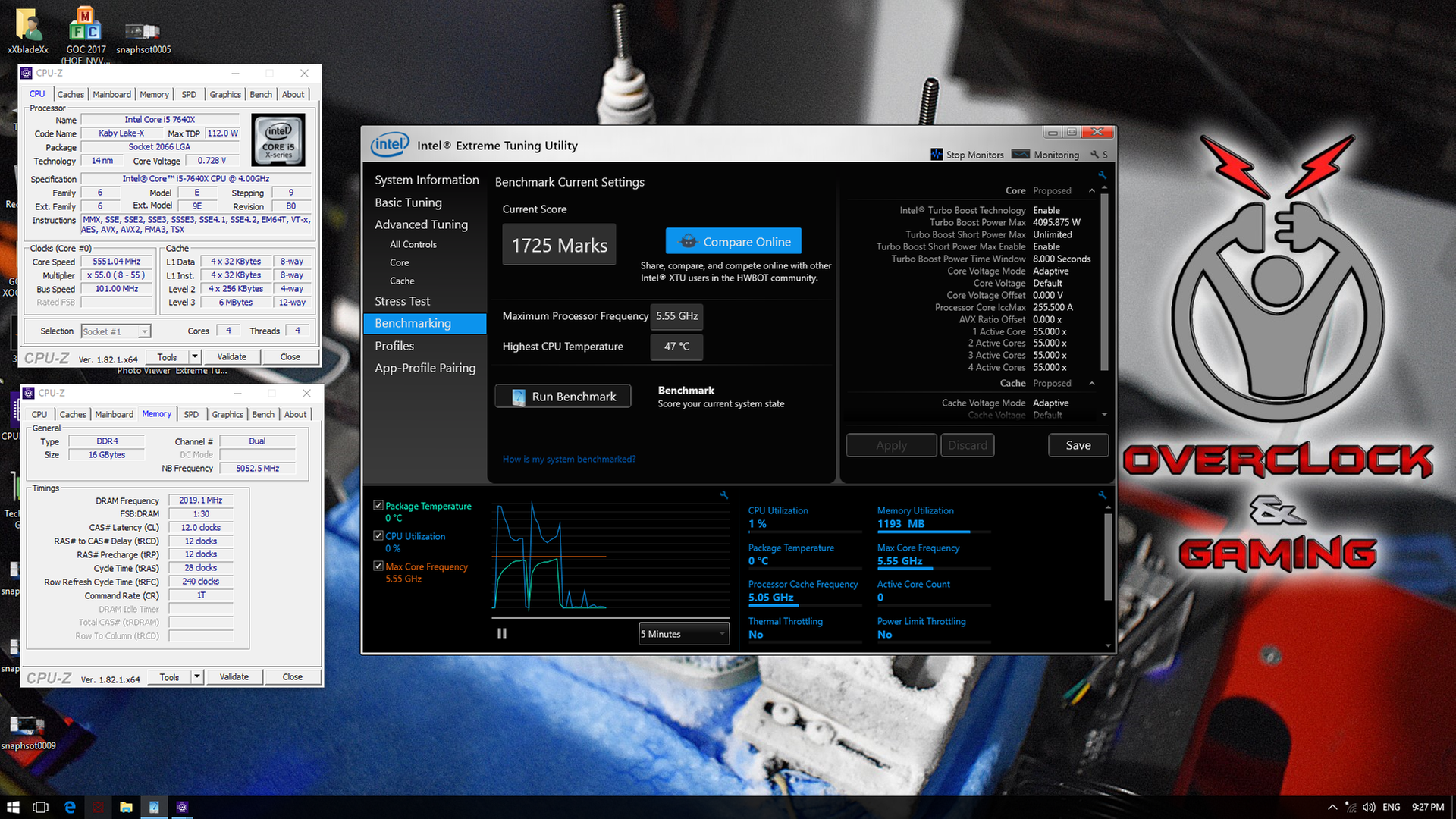Click the wrench icon above the monitor values panel
This screenshot has height=819, width=1456.
(x=1102, y=495)
